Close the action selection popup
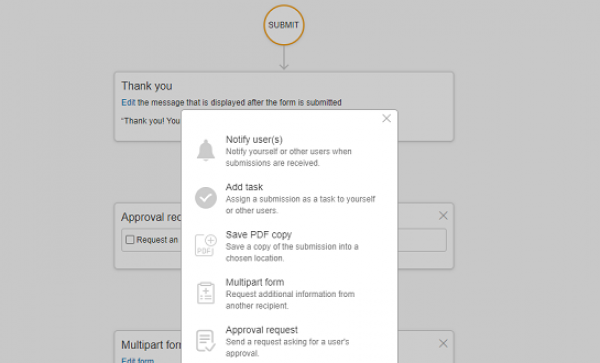 [386, 119]
